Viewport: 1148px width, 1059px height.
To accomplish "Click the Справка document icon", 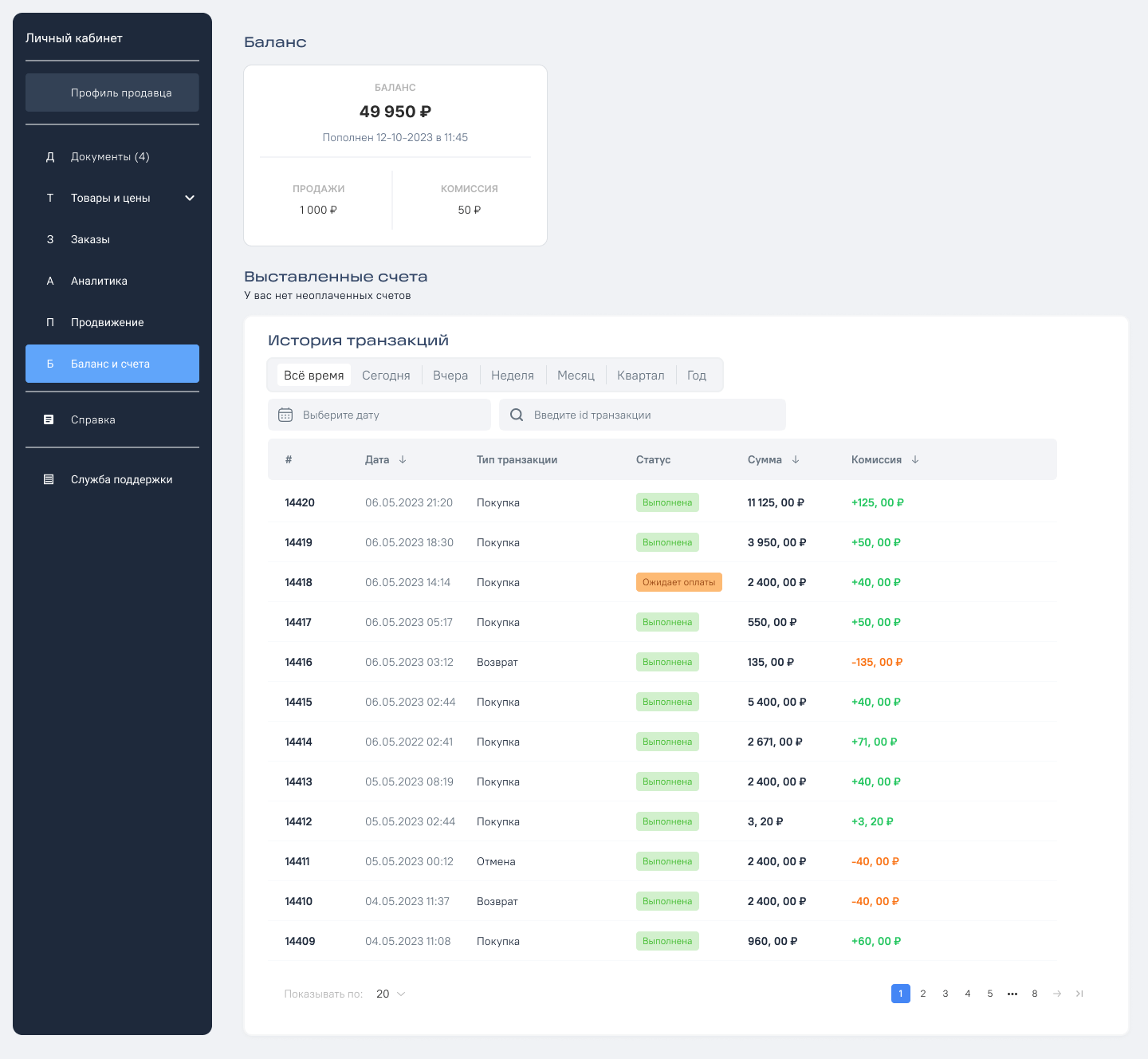I will pyautogui.click(x=49, y=419).
